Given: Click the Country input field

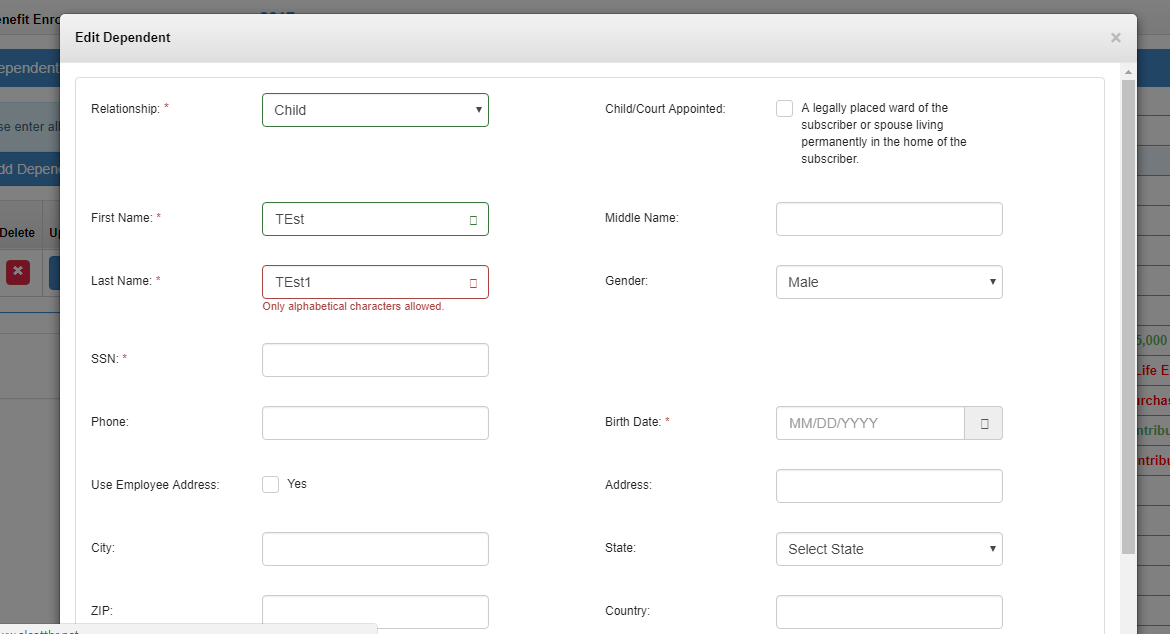Looking at the screenshot, I should coord(888,611).
